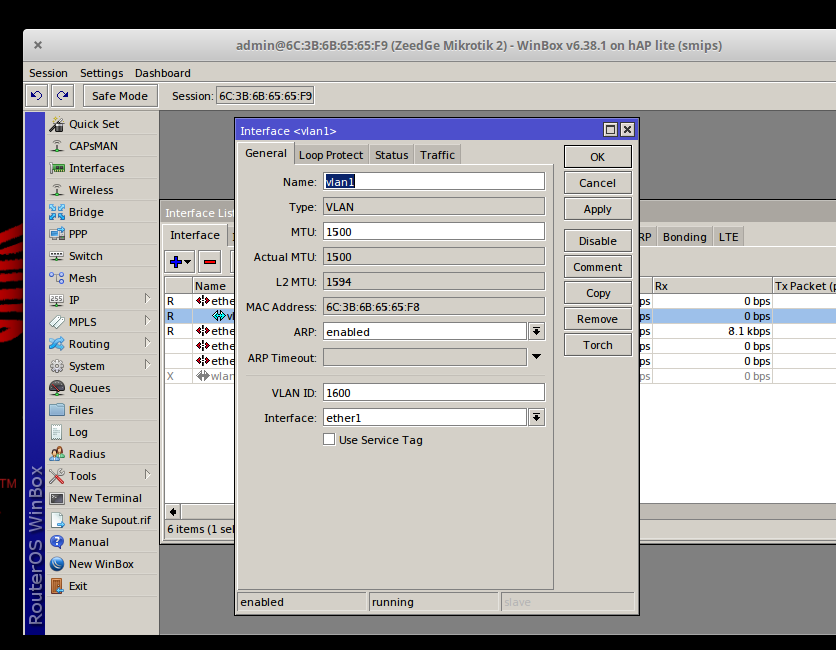836x650 pixels.
Task: Open the Files section
Action: click(102, 410)
